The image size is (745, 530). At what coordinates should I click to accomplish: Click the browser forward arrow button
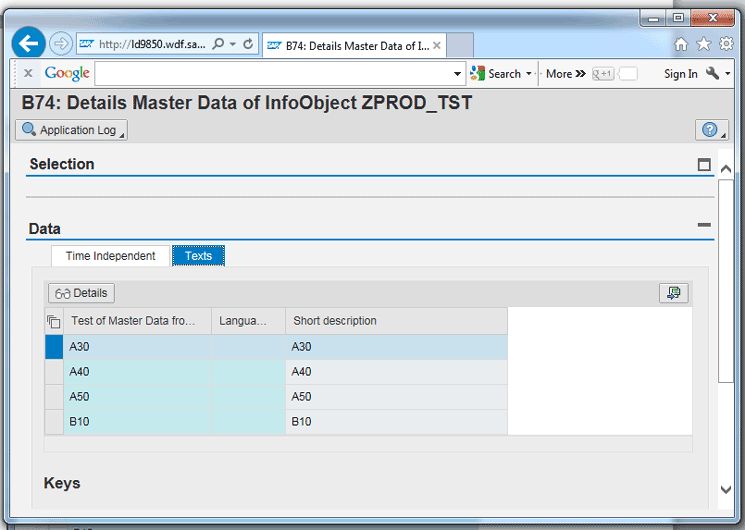tap(60, 44)
